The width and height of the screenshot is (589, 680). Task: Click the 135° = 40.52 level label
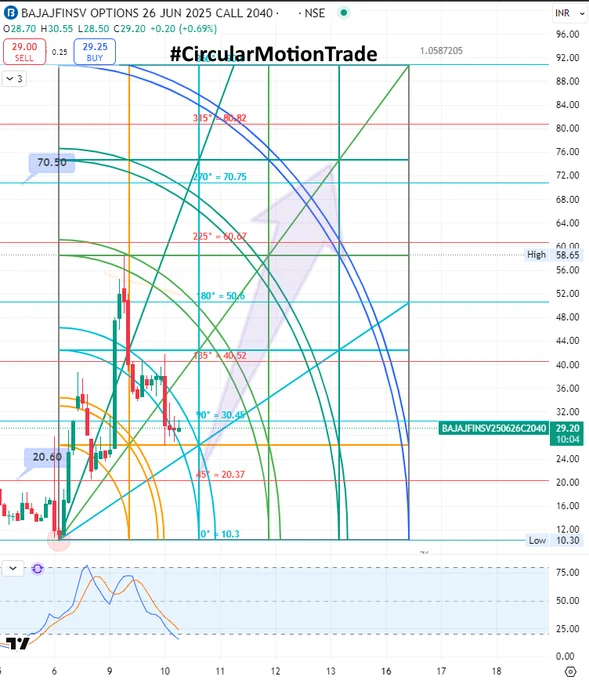[219, 356]
